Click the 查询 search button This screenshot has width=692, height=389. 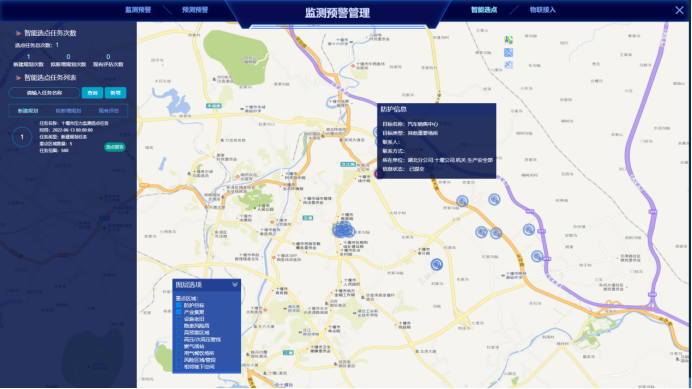click(x=92, y=93)
